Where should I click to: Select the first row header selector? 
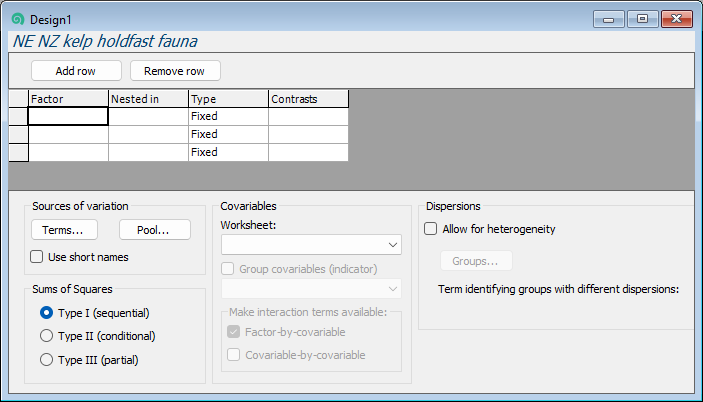tap(18, 116)
